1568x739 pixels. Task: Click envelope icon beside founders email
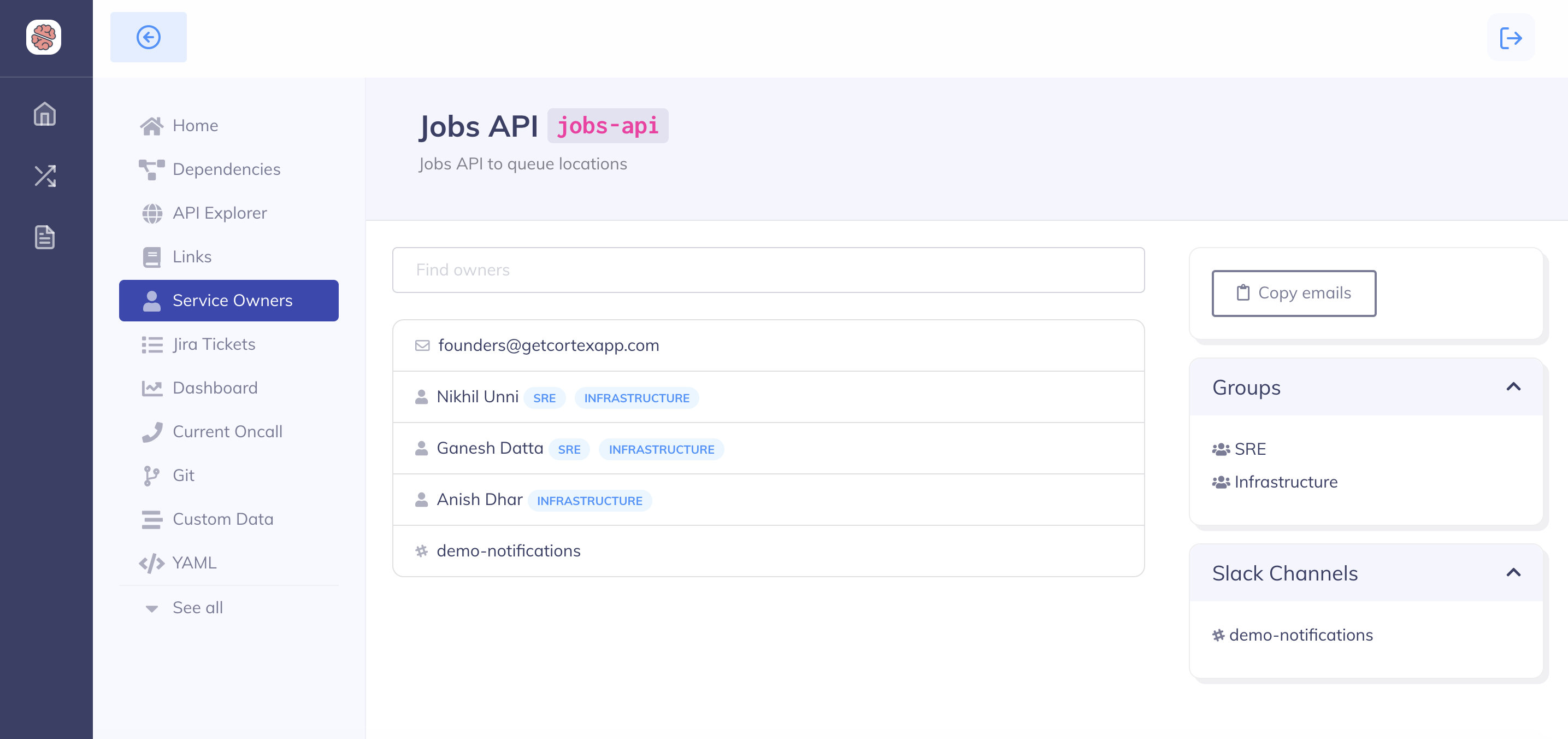pyautogui.click(x=422, y=346)
